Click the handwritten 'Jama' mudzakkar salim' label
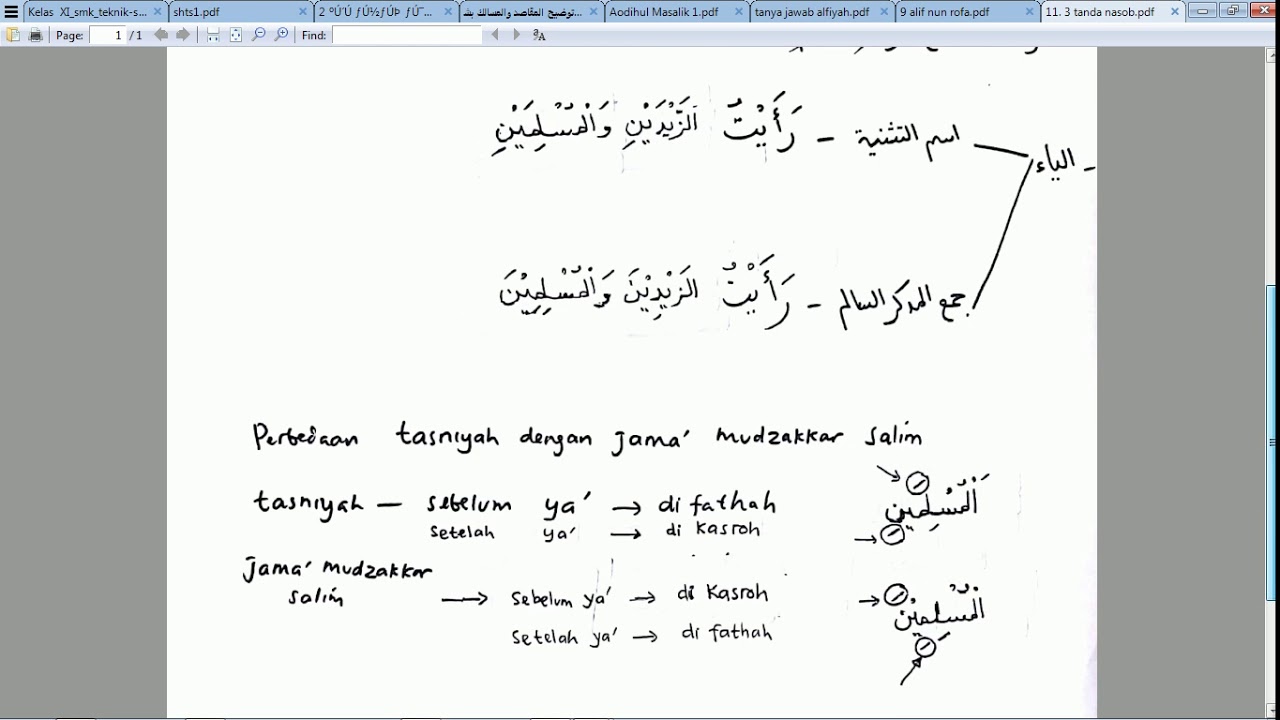1280x720 pixels. 337,584
